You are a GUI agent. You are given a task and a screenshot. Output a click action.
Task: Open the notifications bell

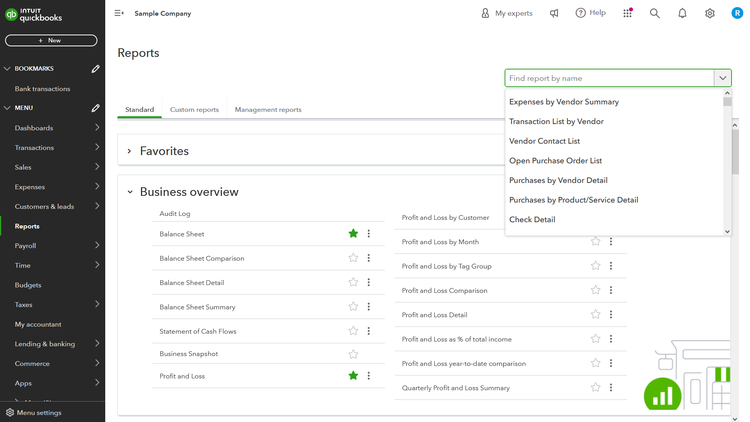pyautogui.click(x=683, y=13)
